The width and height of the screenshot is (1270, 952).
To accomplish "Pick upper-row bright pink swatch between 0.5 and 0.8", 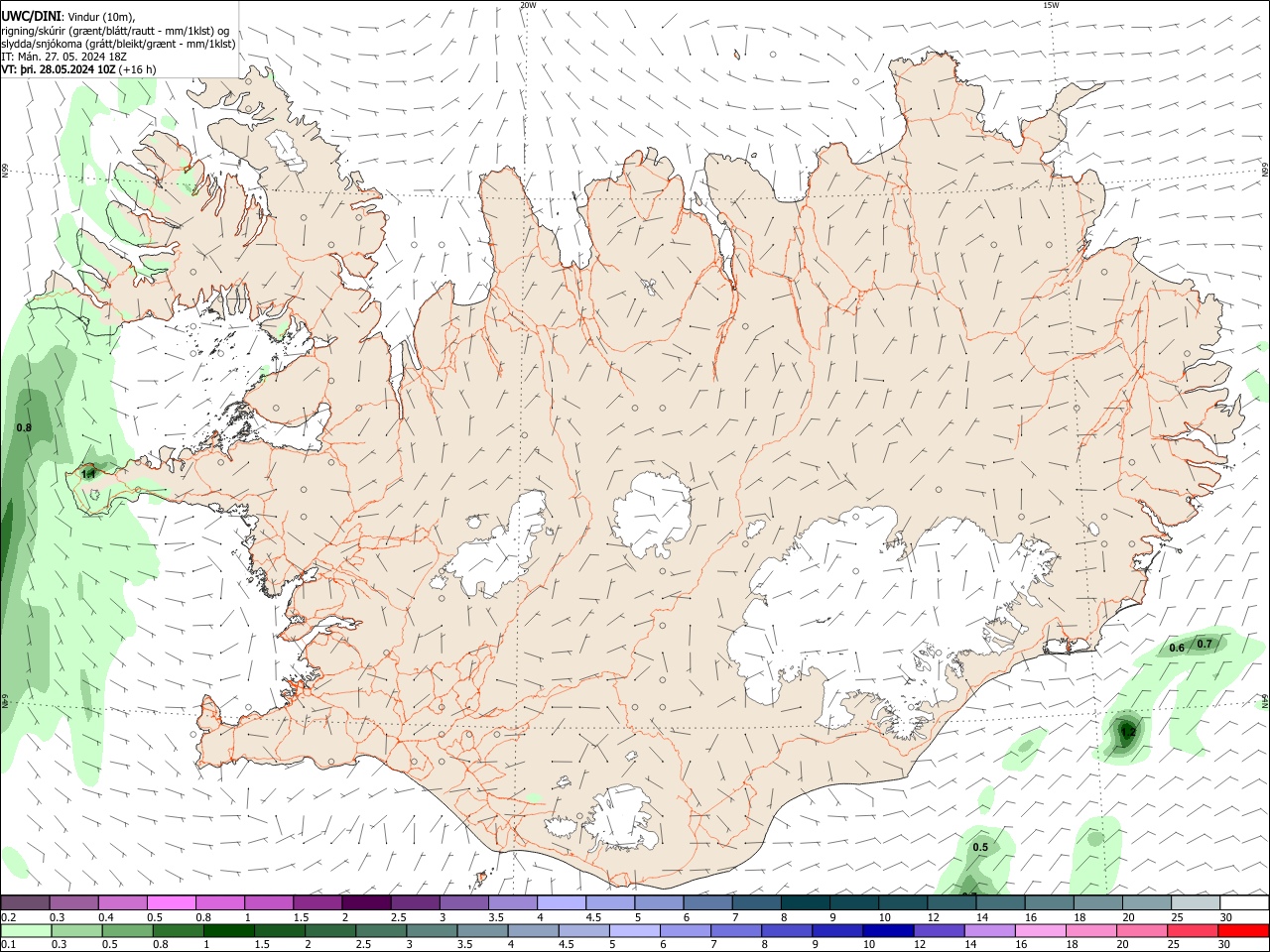I will 171,903.
